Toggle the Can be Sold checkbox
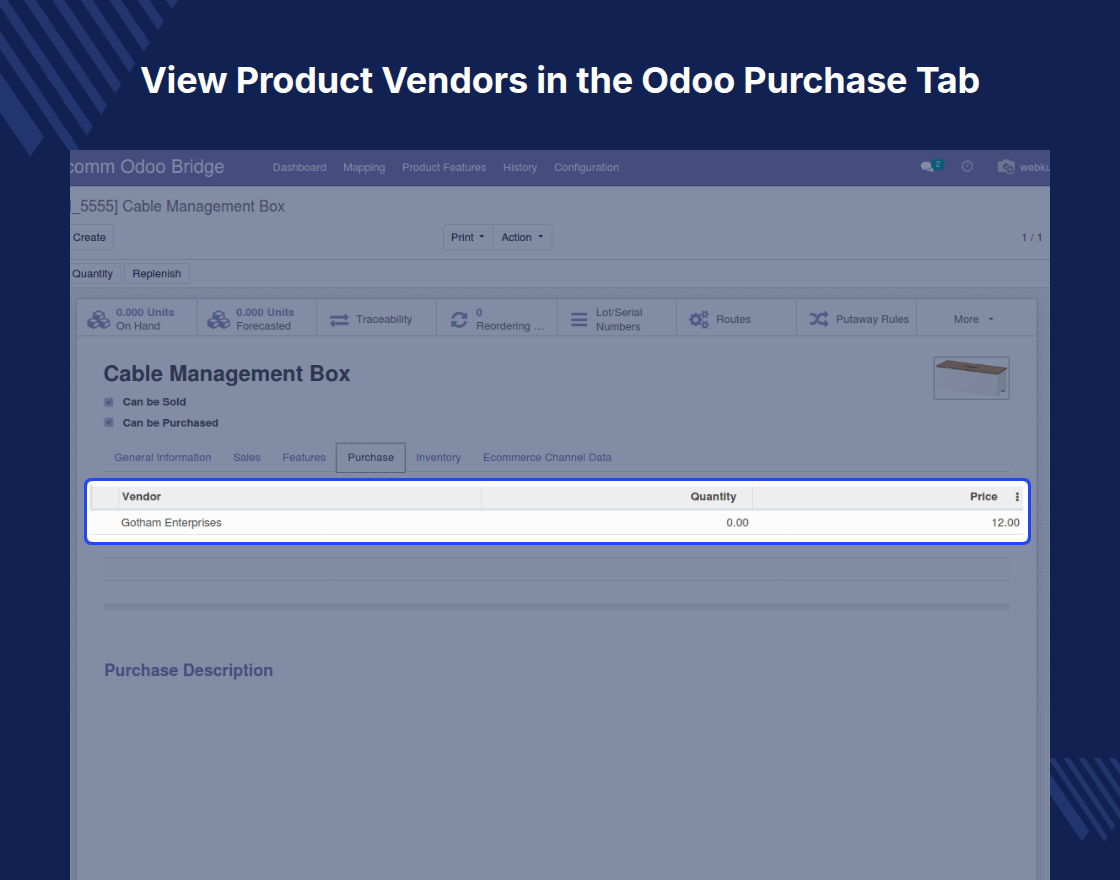1120x880 pixels. point(109,402)
